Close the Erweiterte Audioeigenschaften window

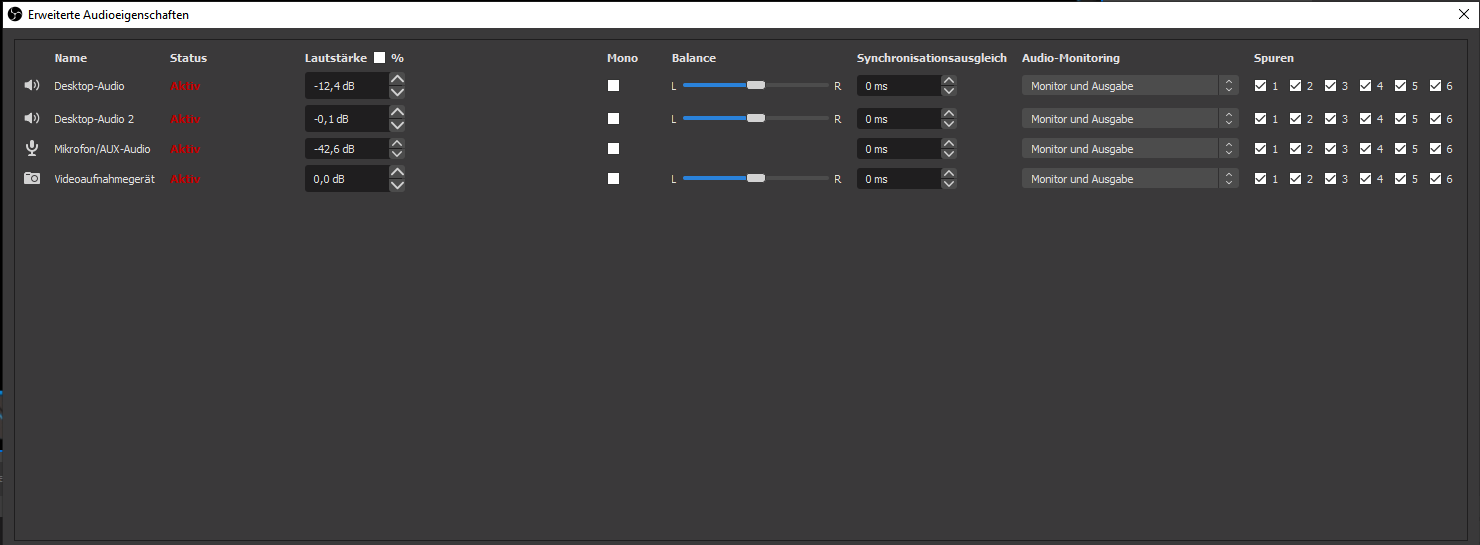(1463, 15)
